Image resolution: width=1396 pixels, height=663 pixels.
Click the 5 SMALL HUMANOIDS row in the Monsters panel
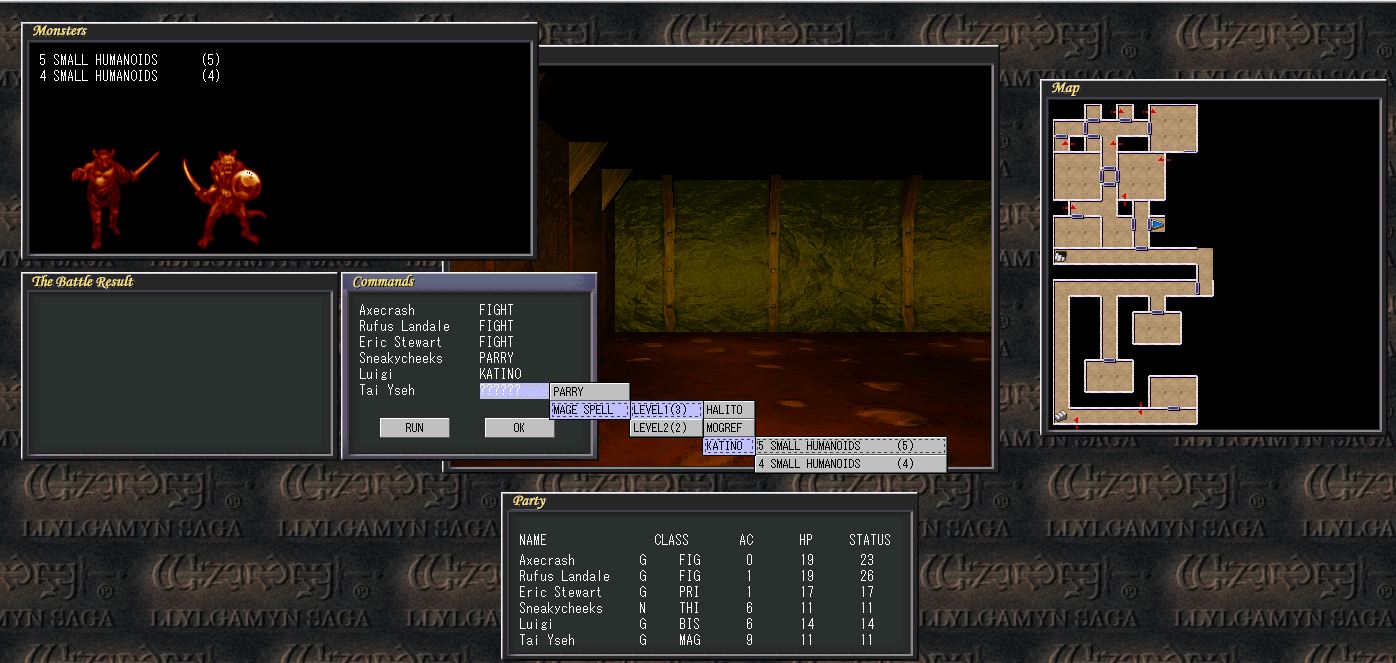[x=130, y=60]
